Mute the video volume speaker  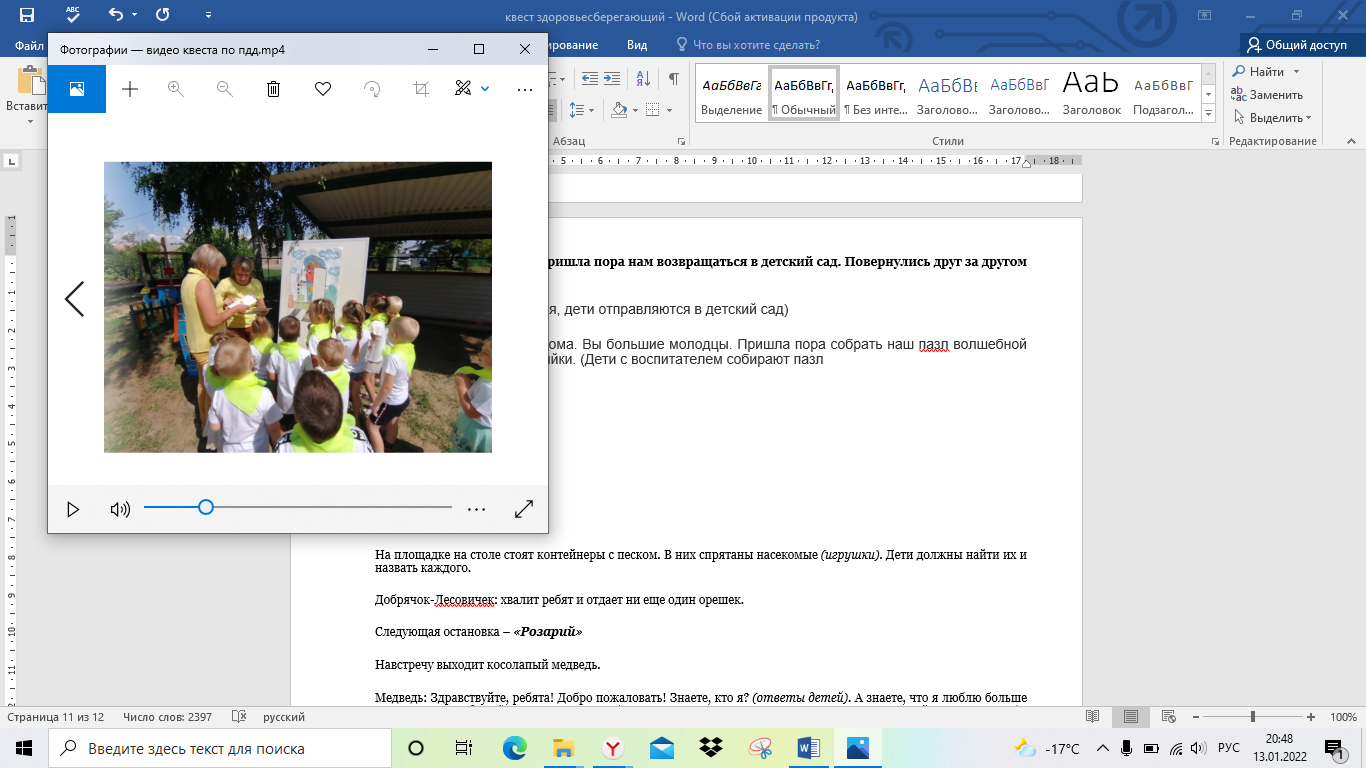pos(120,509)
